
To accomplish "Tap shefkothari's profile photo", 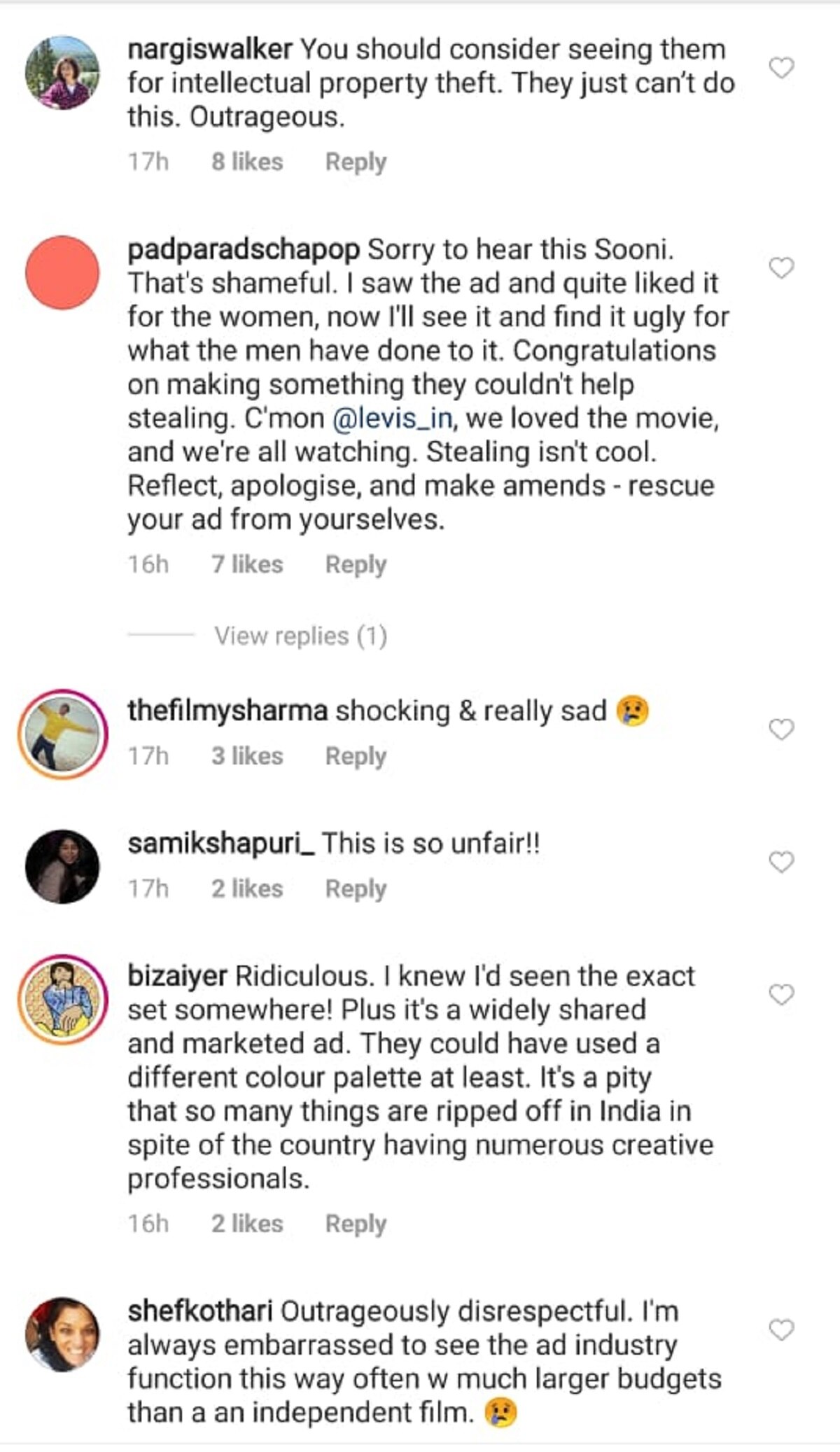I will (x=62, y=1334).
